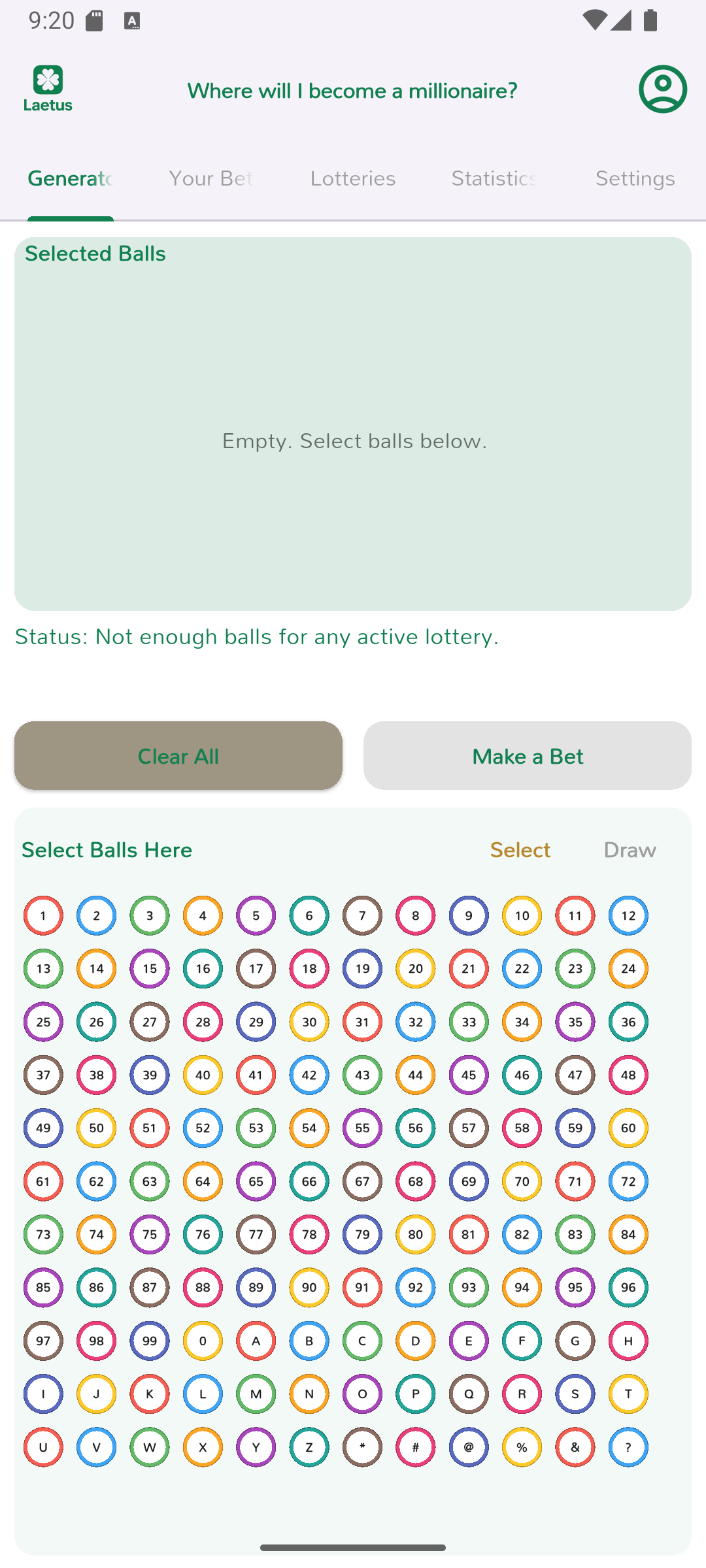Screen dimensions: 706x1568
Task: Tap the Laetus clover logo
Action: pyautogui.click(x=48, y=88)
